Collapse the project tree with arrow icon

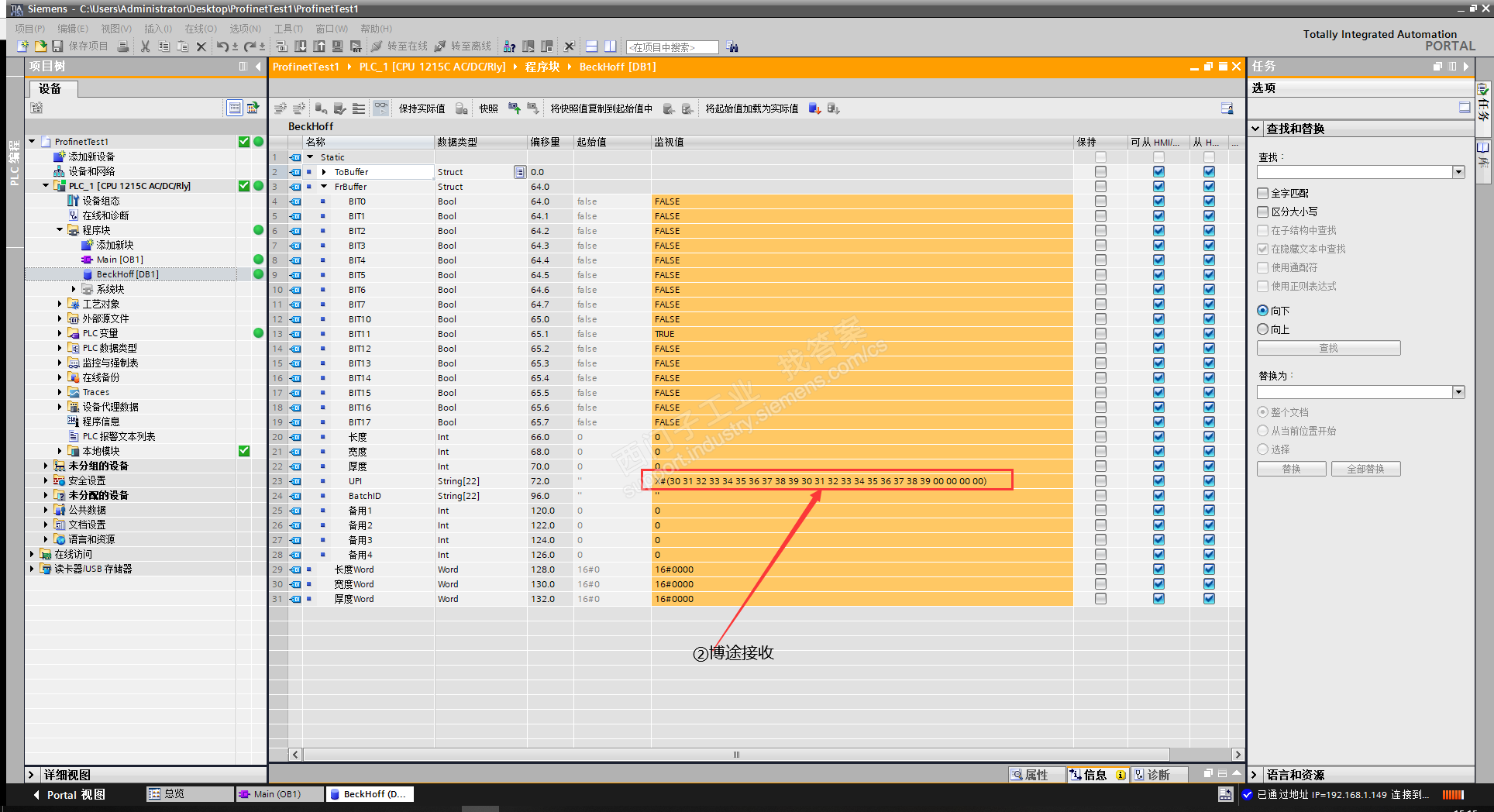coord(258,67)
